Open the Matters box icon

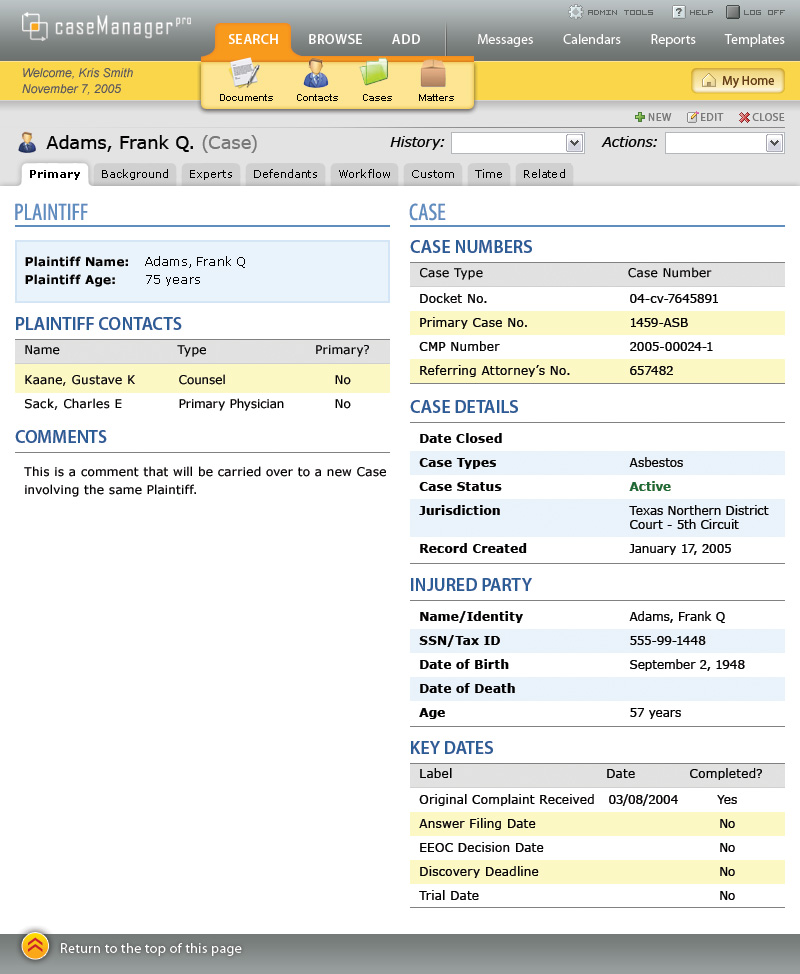pyautogui.click(x=434, y=73)
